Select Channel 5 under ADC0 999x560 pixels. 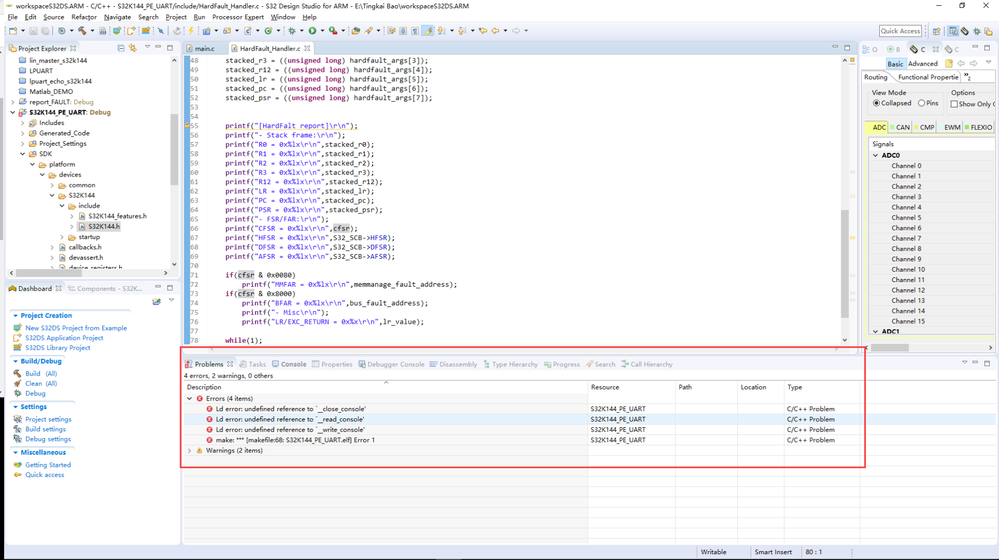coord(906,218)
